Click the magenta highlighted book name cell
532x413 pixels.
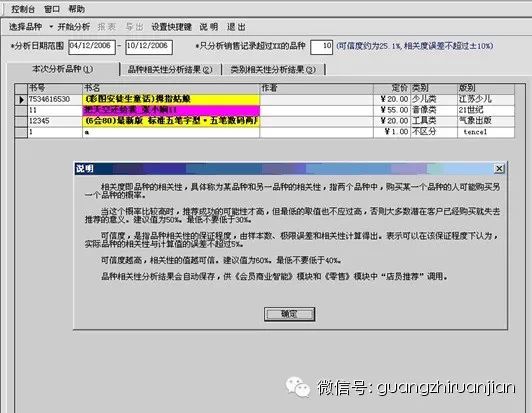(171, 110)
